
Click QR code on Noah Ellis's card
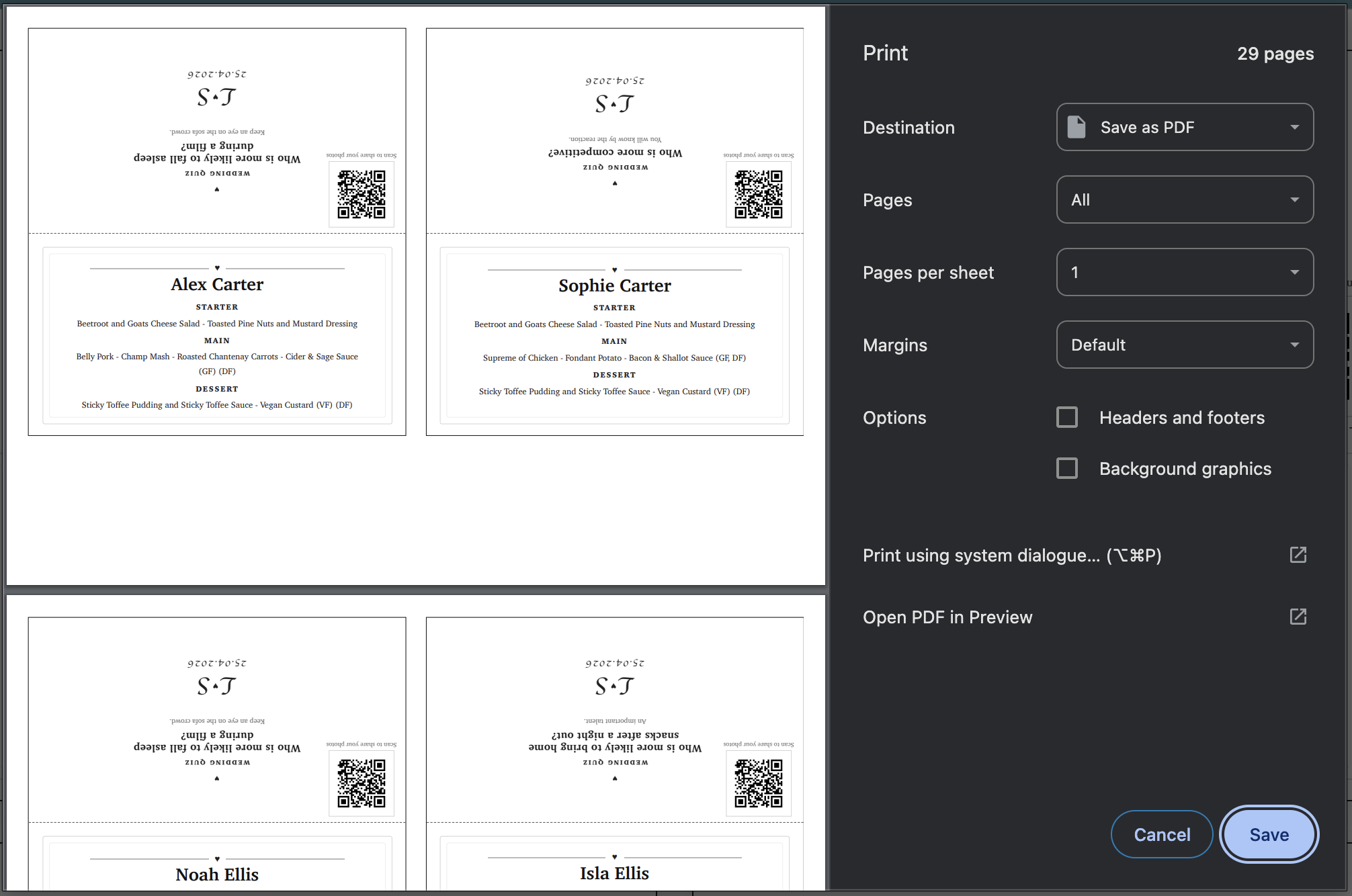click(362, 783)
